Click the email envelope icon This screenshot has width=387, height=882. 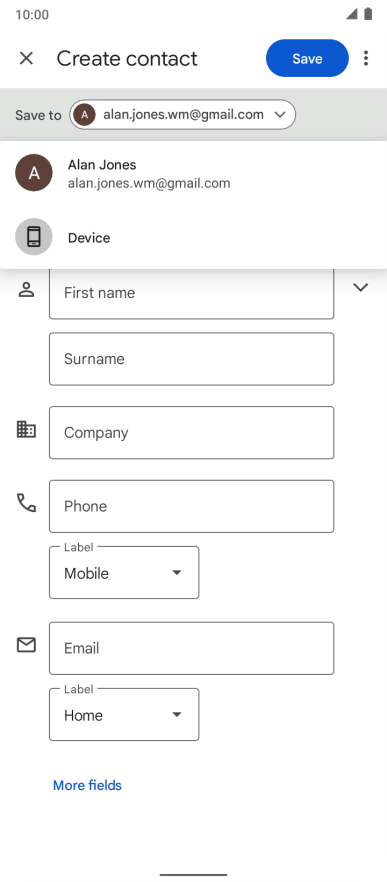pos(26,645)
